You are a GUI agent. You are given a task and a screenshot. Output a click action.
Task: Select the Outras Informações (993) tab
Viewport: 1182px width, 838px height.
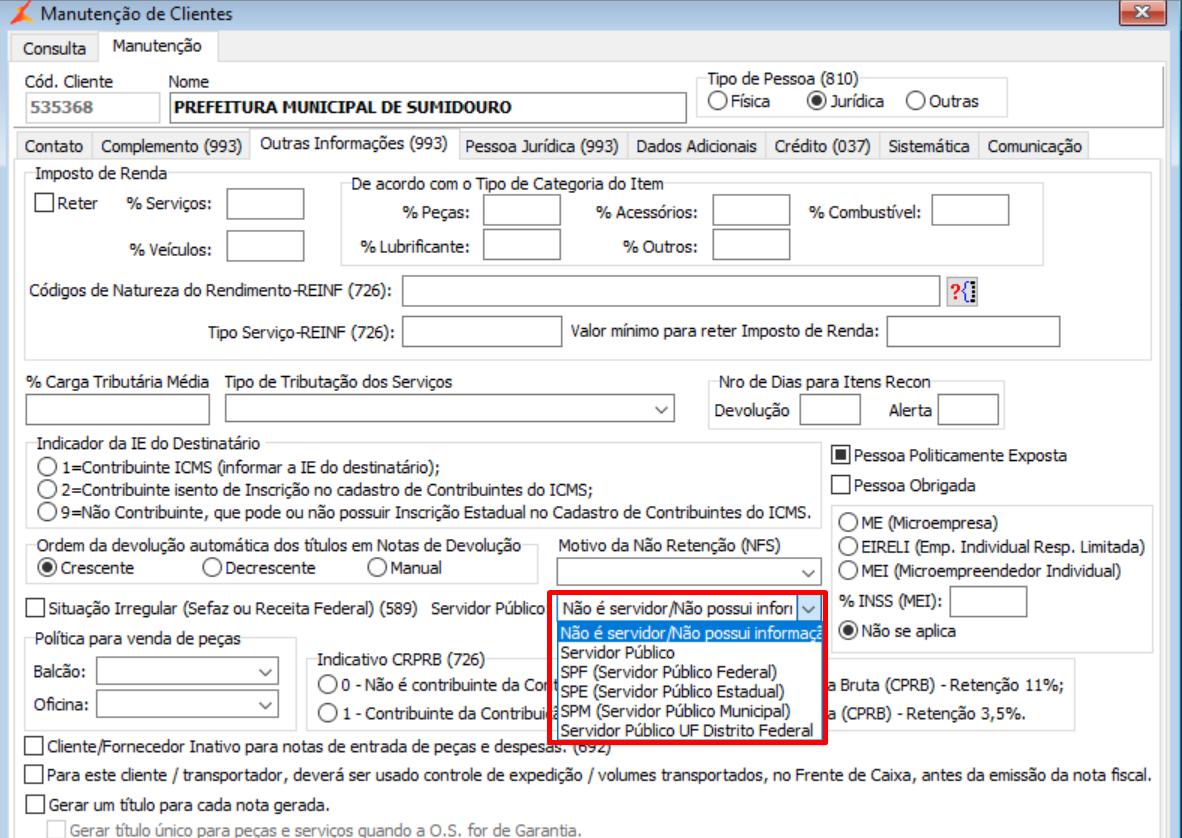354,143
